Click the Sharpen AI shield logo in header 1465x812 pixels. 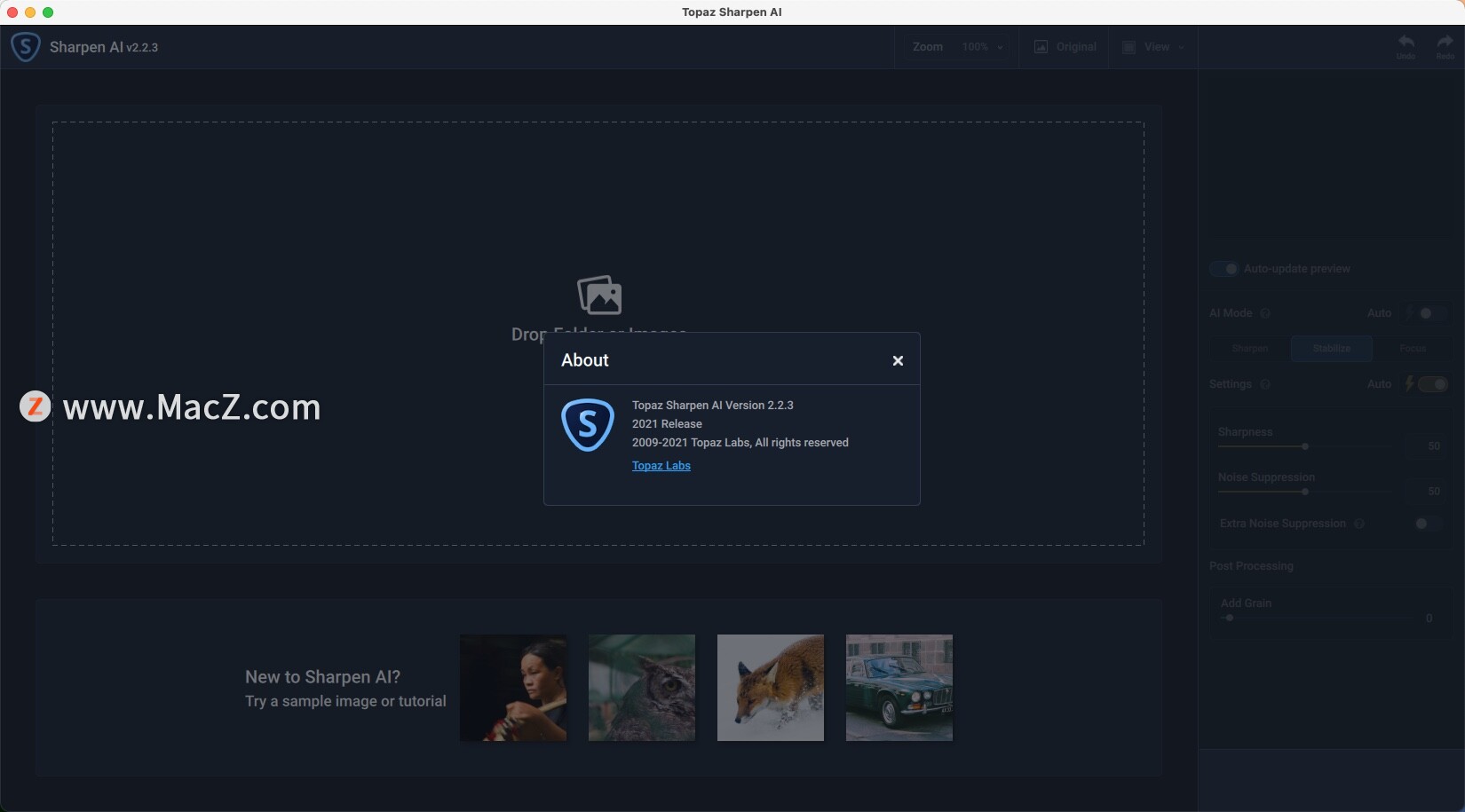coord(25,47)
